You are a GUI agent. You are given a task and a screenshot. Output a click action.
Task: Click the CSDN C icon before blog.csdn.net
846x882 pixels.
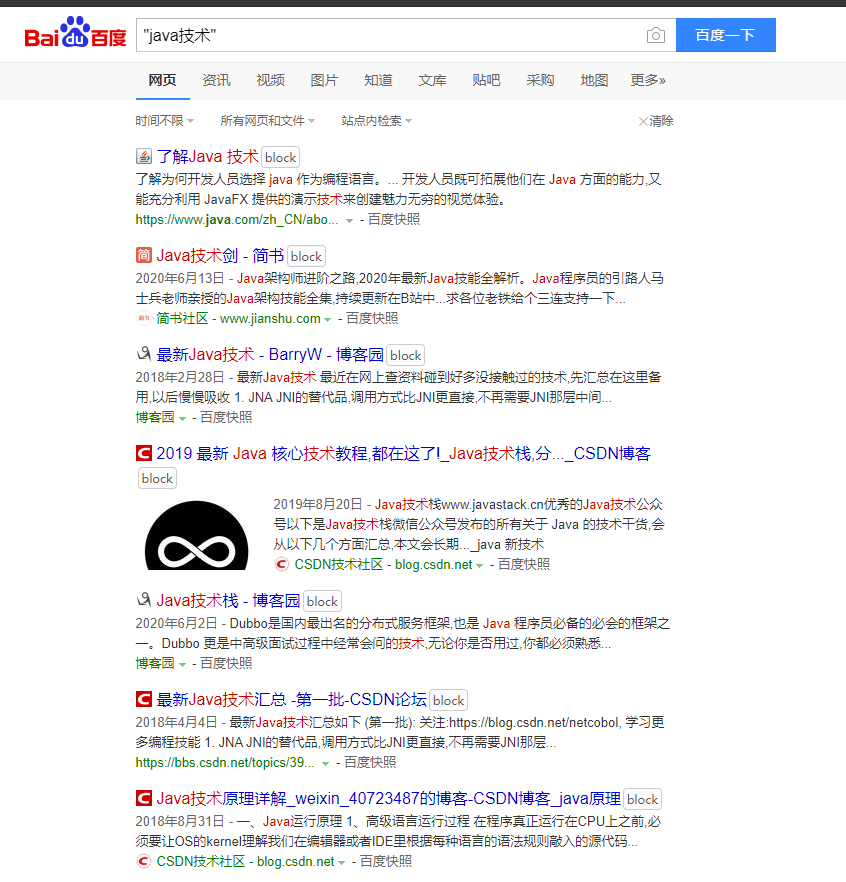[281, 563]
